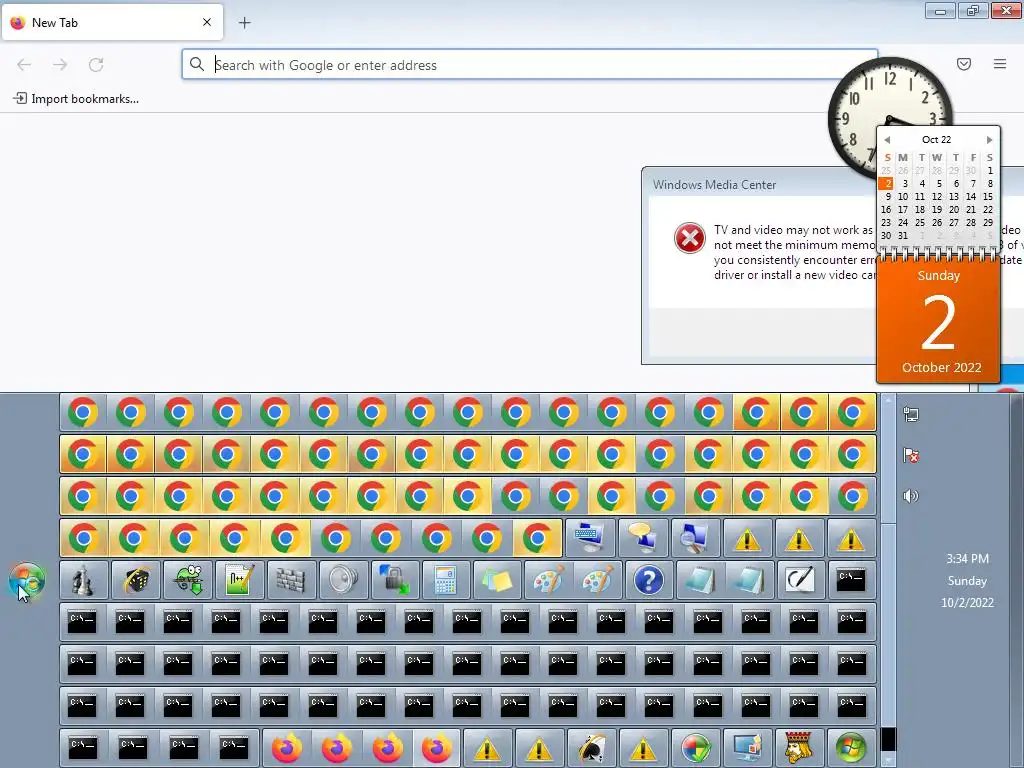Screen dimensions: 1024x768
Task: Open the king card Solitaire icon
Action: [799, 748]
